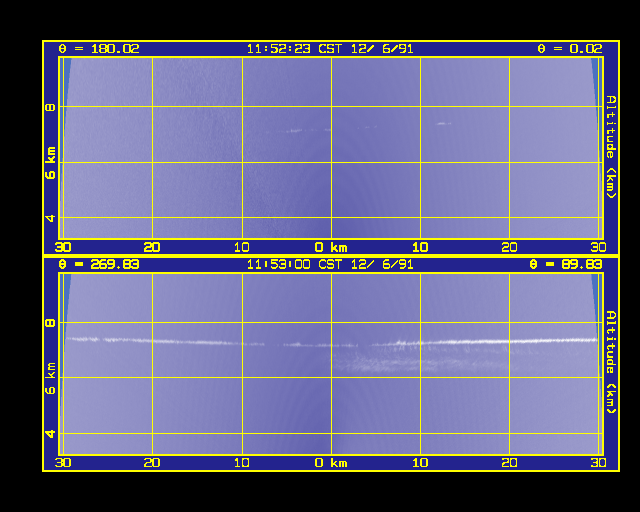Click the upper scan's Altitude (km) axis title

tap(610, 147)
